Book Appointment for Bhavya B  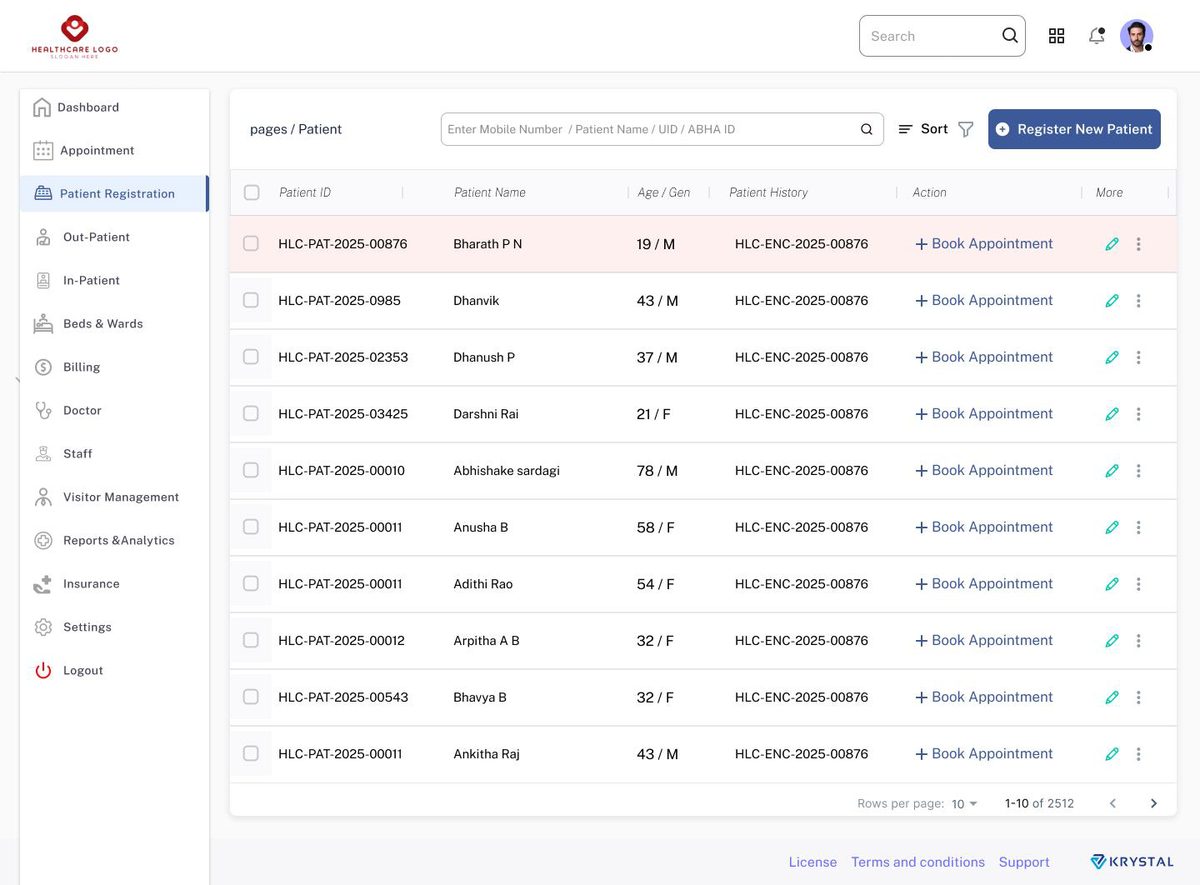pos(984,697)
